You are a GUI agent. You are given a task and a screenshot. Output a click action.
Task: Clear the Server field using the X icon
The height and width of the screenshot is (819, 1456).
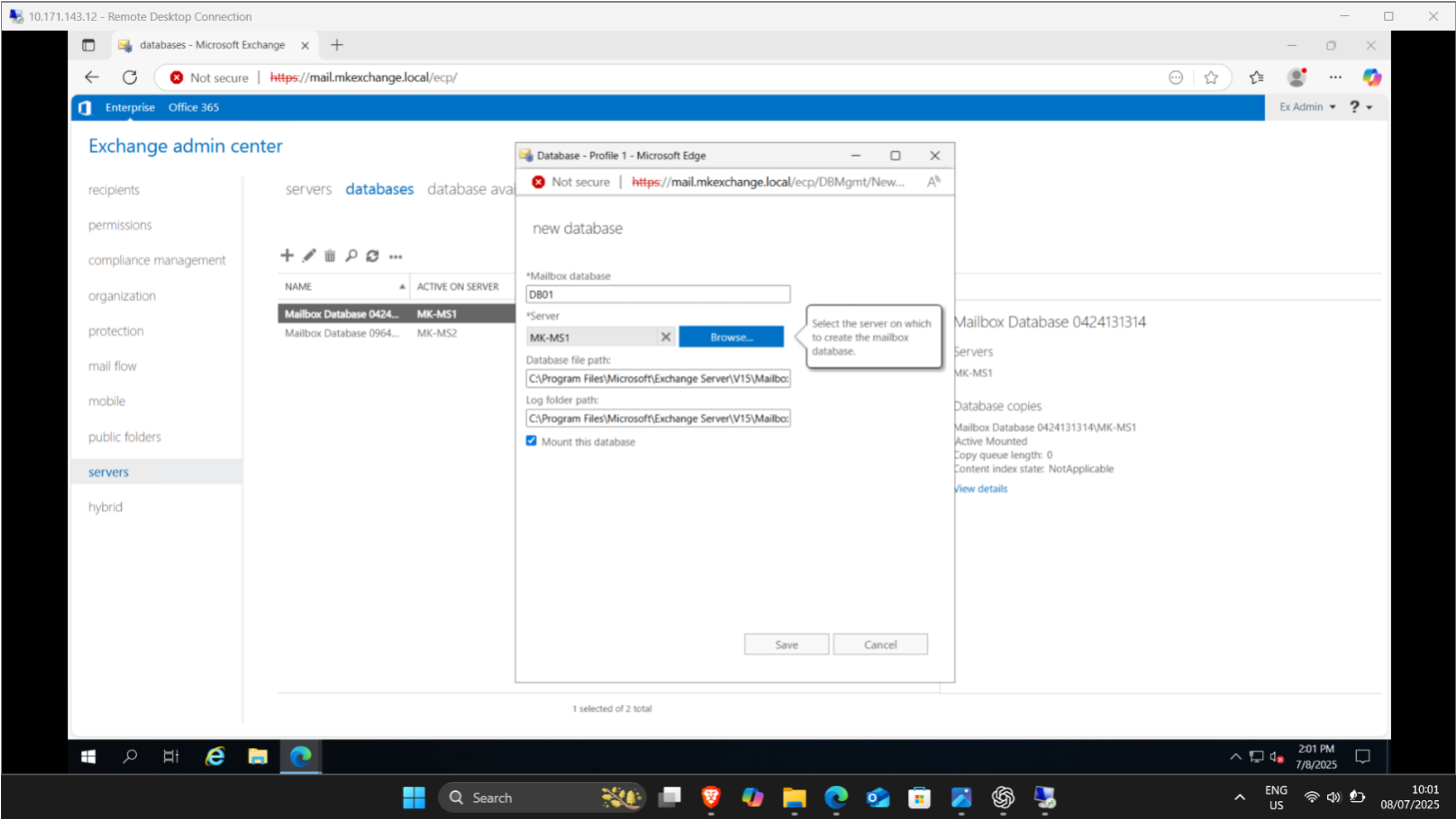[666, 337]
